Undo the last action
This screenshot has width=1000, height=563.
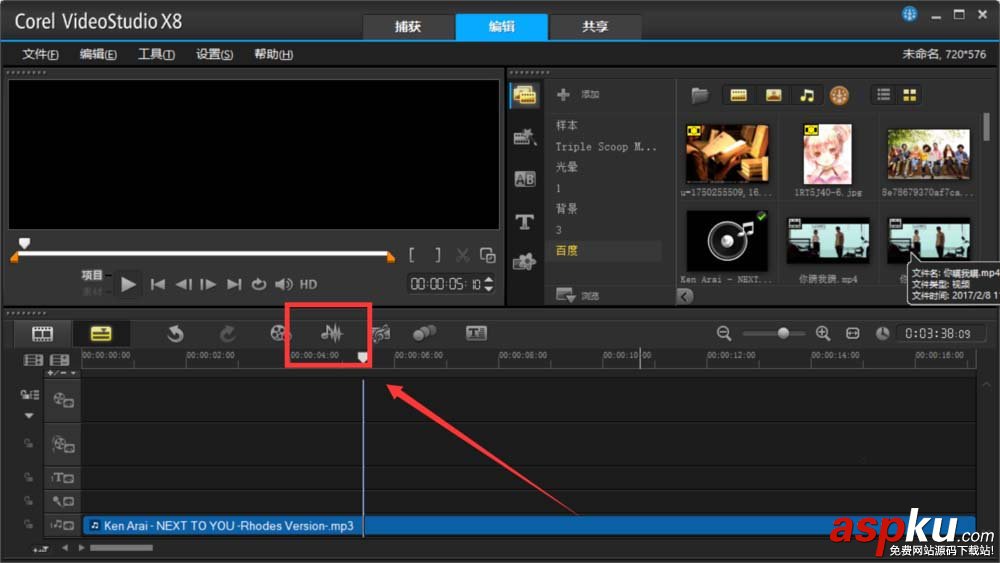174,333
